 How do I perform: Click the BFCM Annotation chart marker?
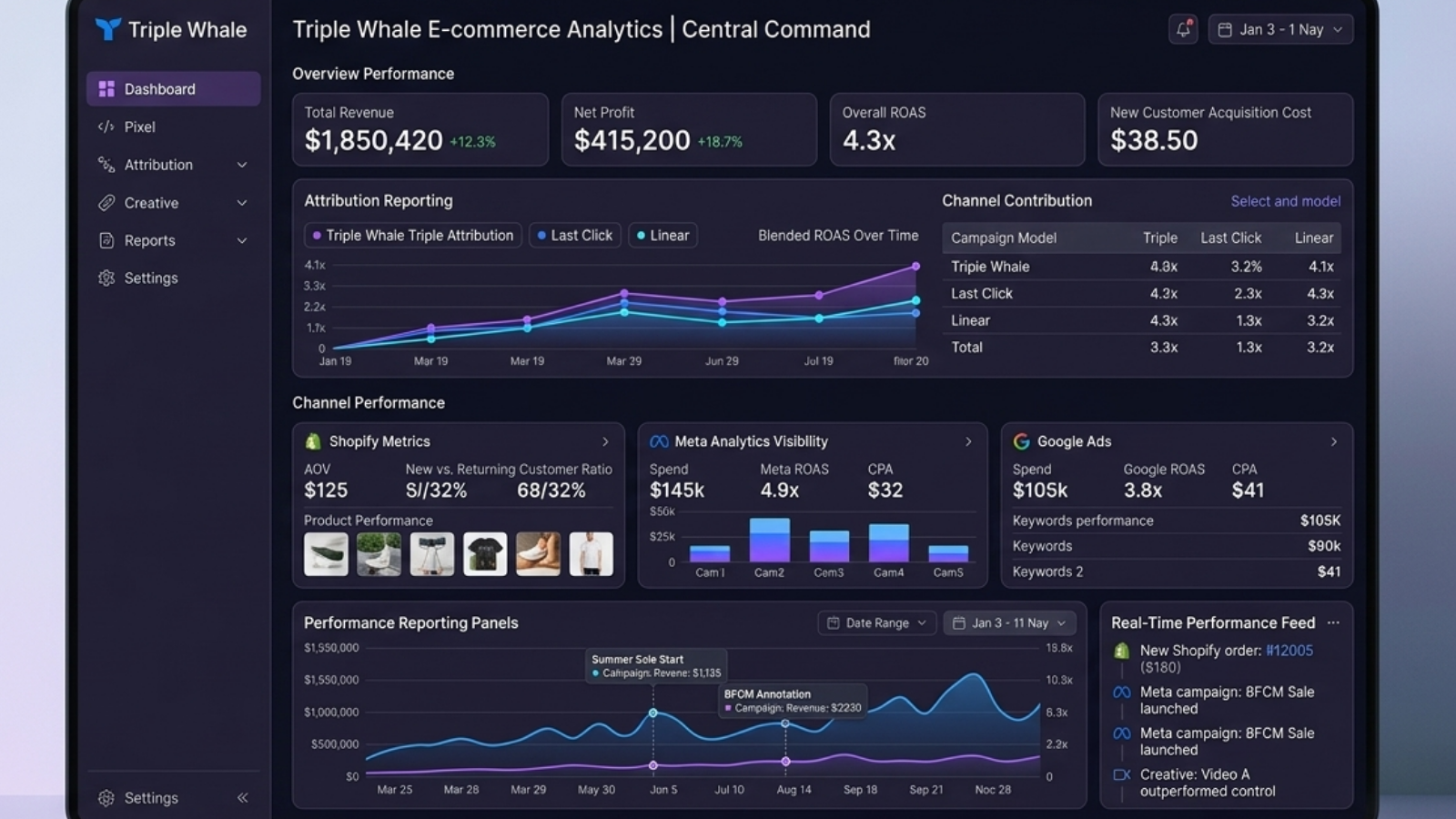785,723
